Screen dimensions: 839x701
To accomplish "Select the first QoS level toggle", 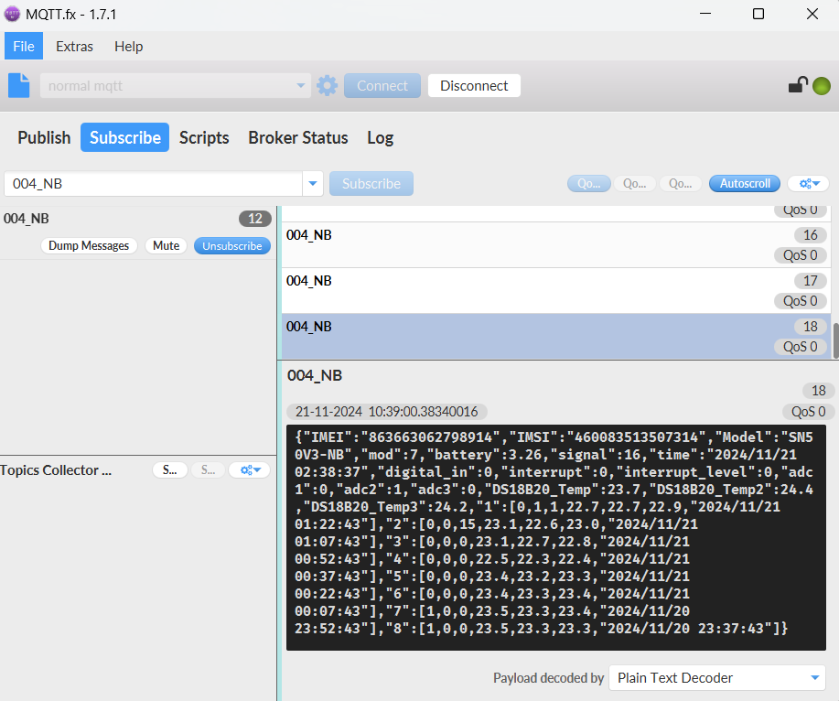I will point(589,184).
